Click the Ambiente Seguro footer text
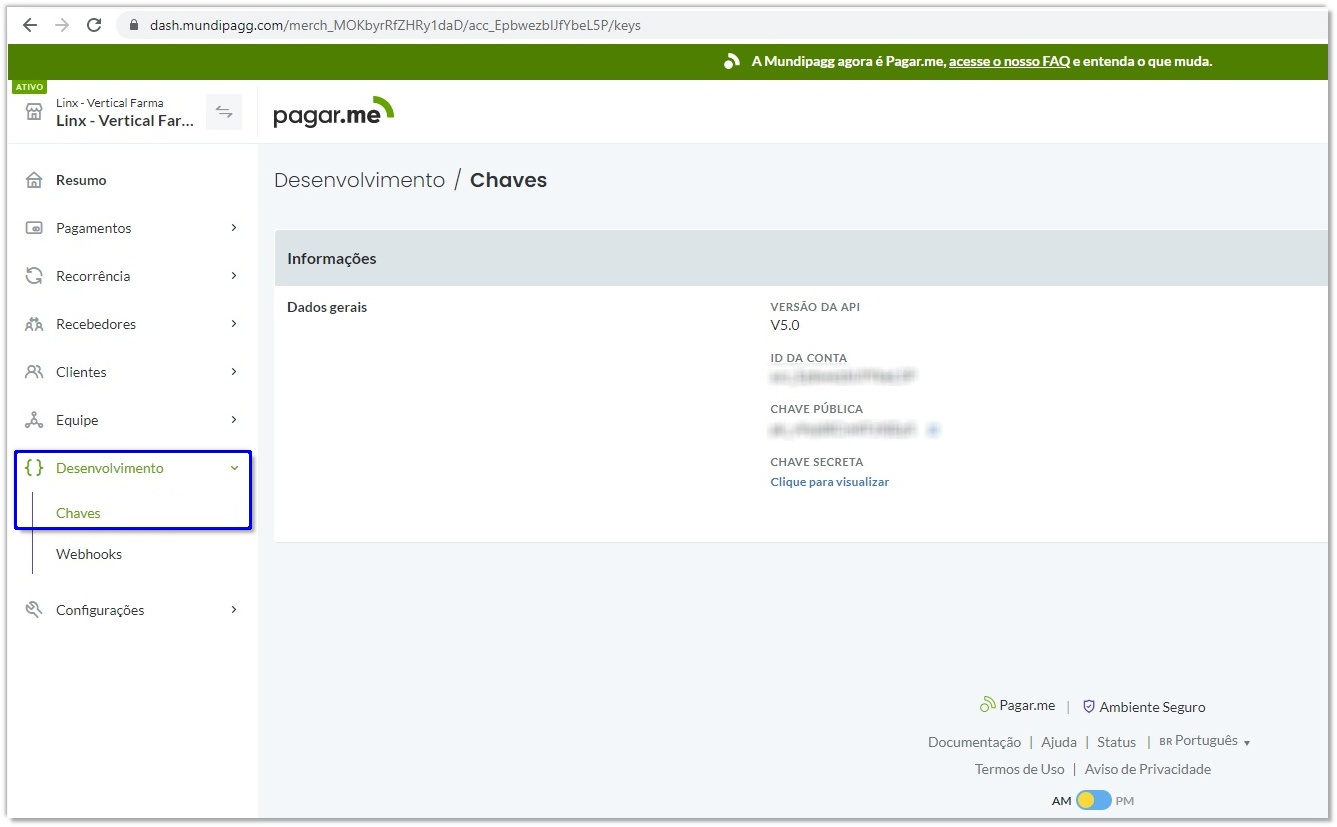The image size is (1337, 827). click(1152, 707)
